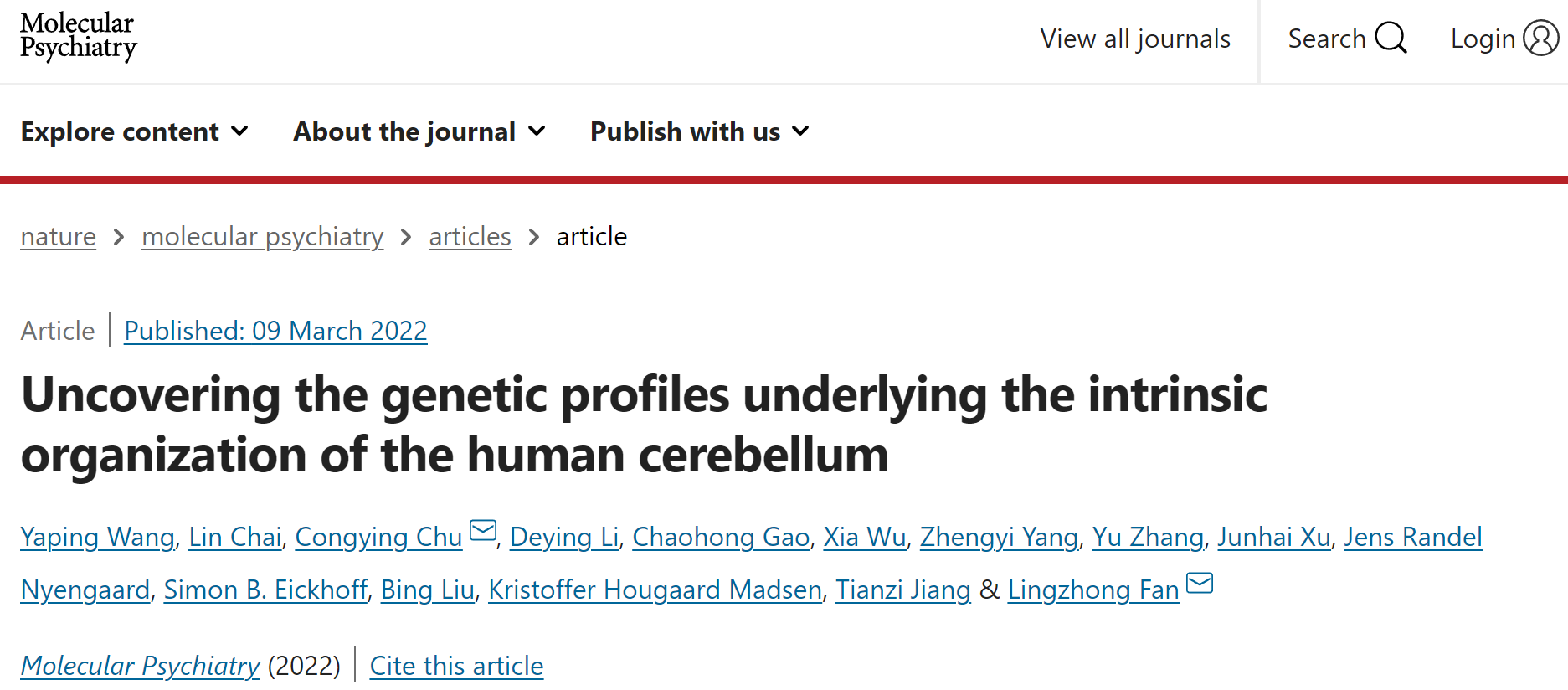The width and height of the screenshot is (1568, 690).
Task: Open View all journals
Action: pos(1134,39)
